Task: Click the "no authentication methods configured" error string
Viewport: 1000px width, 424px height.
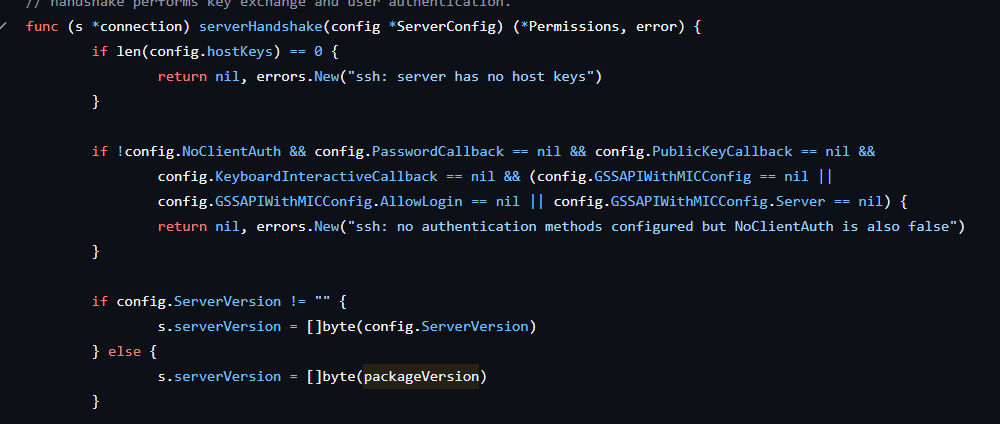Action: (652, 226)
